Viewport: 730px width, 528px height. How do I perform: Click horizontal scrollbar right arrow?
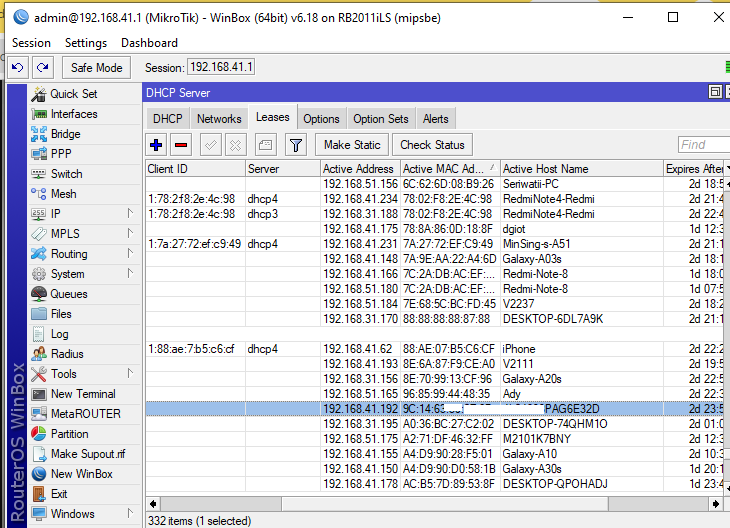click(716, 503)
